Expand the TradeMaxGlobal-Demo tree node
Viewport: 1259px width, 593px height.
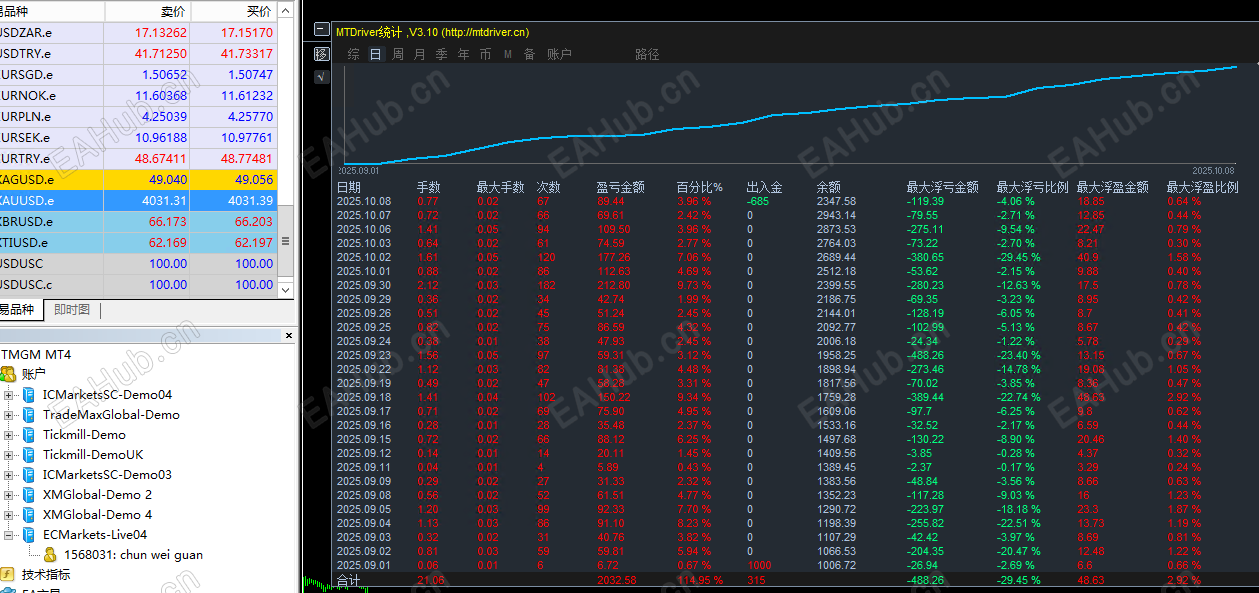(9, 415)
